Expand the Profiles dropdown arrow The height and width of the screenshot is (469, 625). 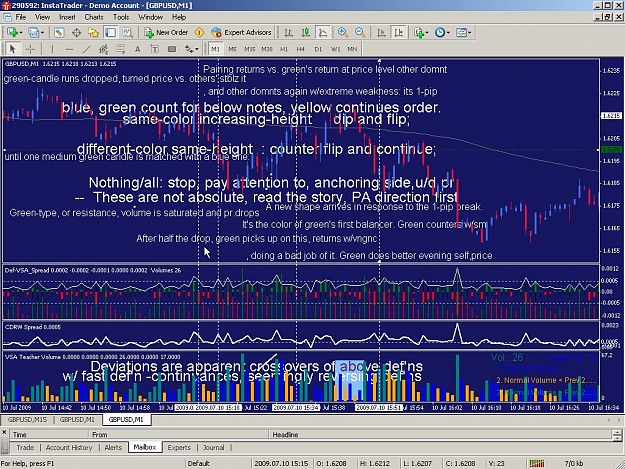click(x=42, y=33)
